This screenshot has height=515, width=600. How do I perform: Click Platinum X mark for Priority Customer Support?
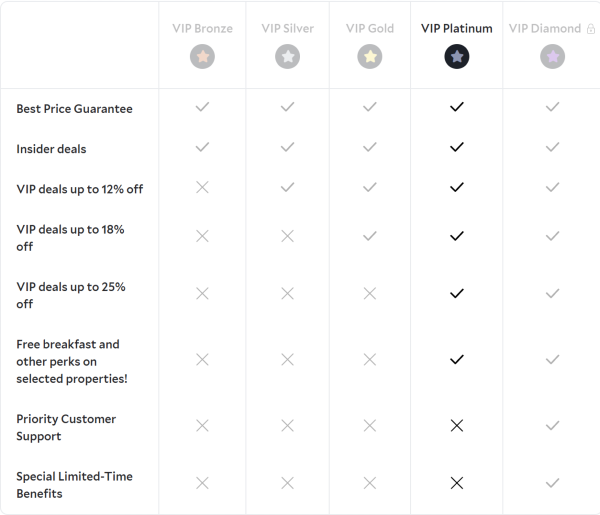coord(457,426)
